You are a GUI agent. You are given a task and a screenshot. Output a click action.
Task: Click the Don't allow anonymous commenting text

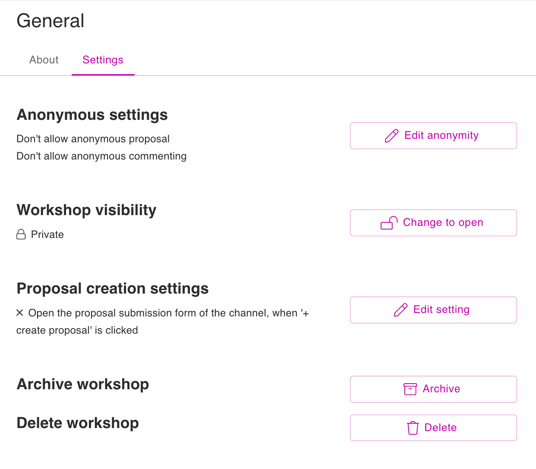click(x=102, y=156)
